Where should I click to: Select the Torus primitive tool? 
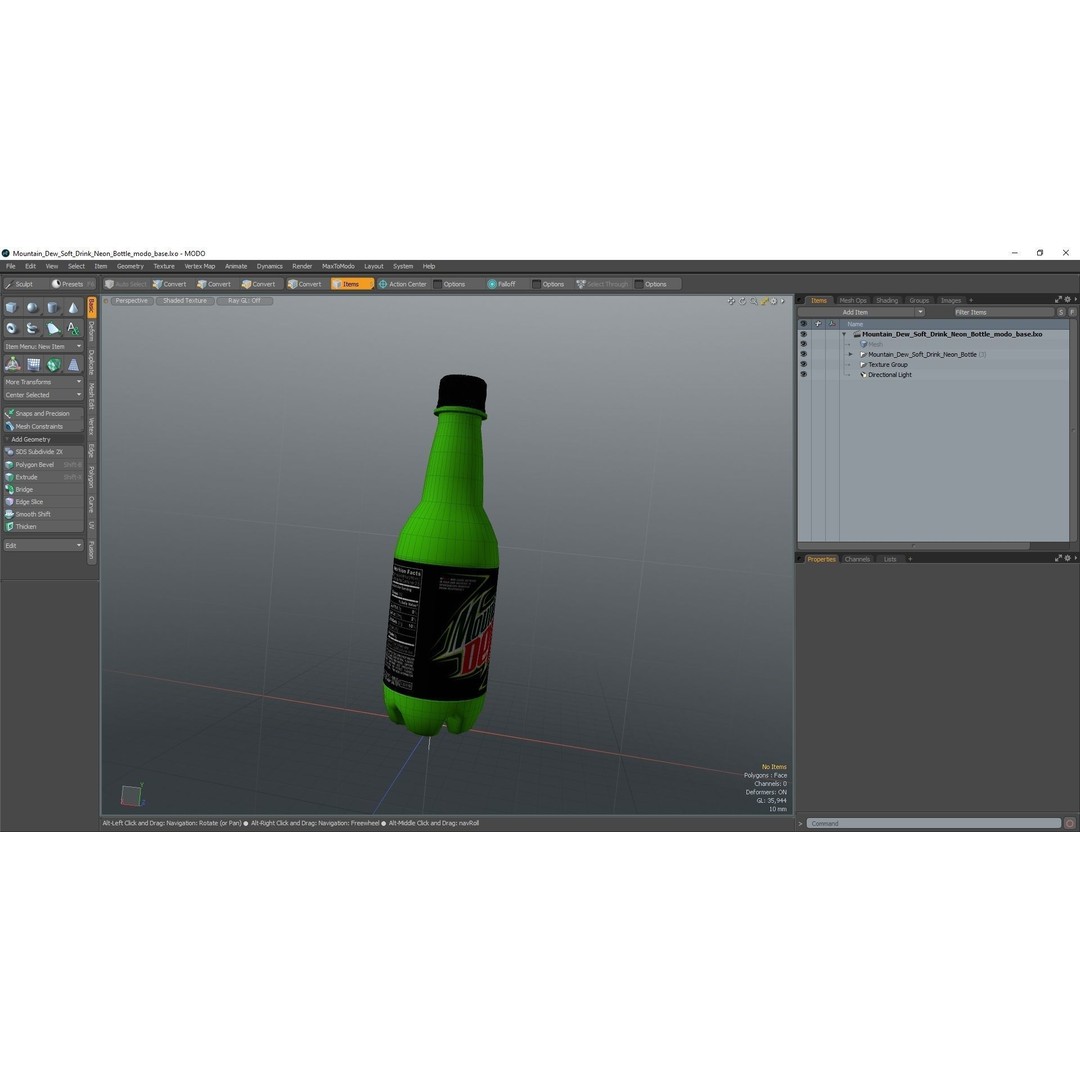(x=12, y=329)
